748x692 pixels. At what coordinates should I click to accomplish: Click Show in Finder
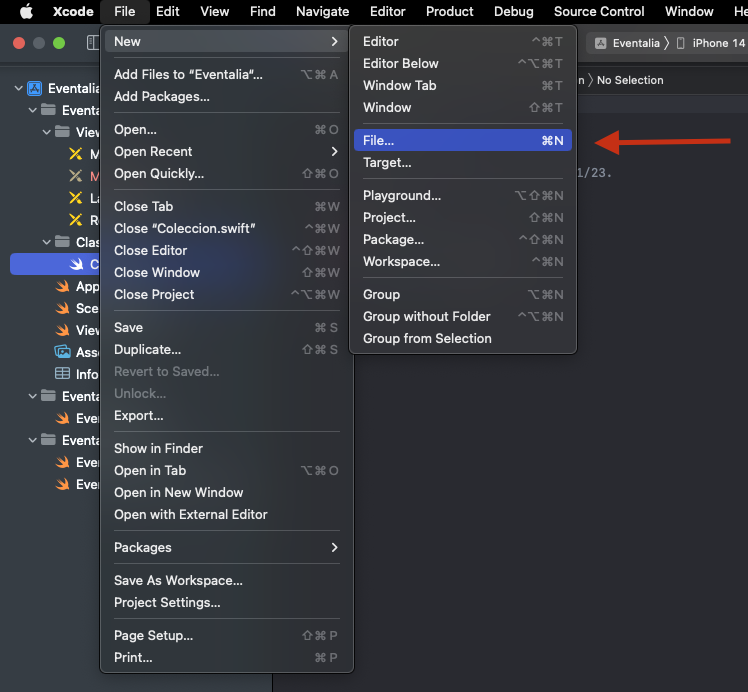(x=227, y=448)
